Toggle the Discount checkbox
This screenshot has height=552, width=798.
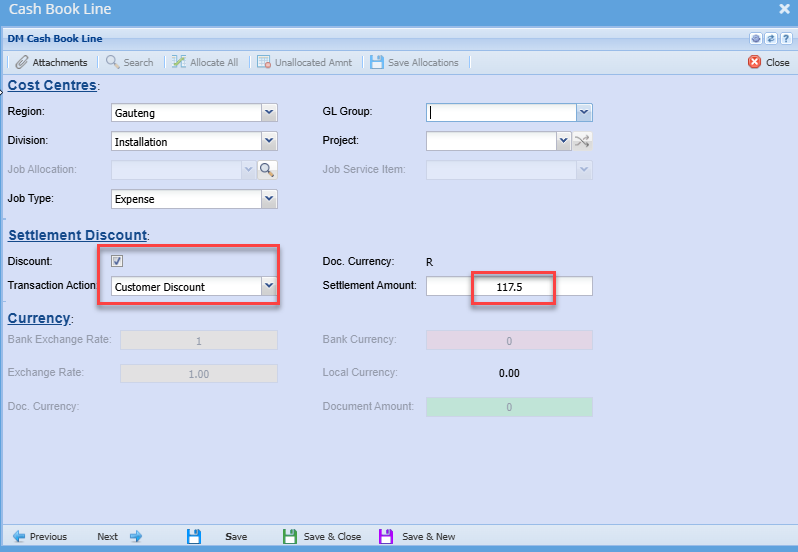point(117,261)
